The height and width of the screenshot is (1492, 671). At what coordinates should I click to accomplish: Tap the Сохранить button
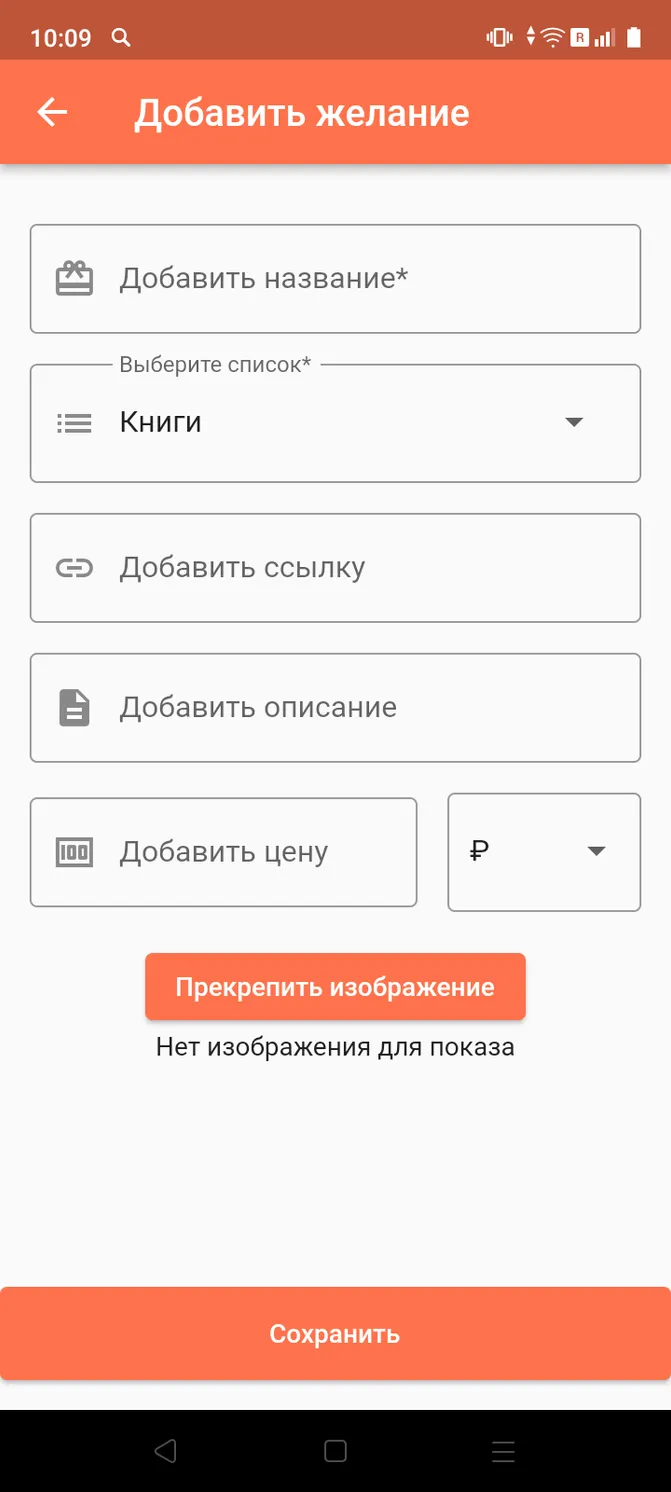[x=335, y=1334]
